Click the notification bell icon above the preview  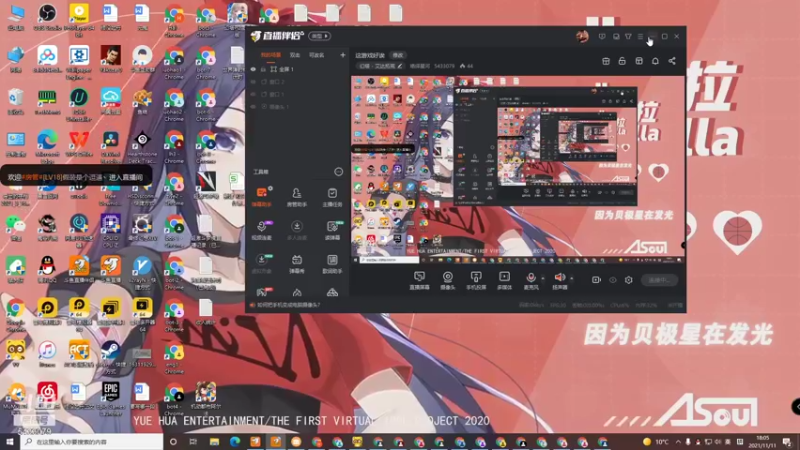pyautogui.click(x=655, y=61)
